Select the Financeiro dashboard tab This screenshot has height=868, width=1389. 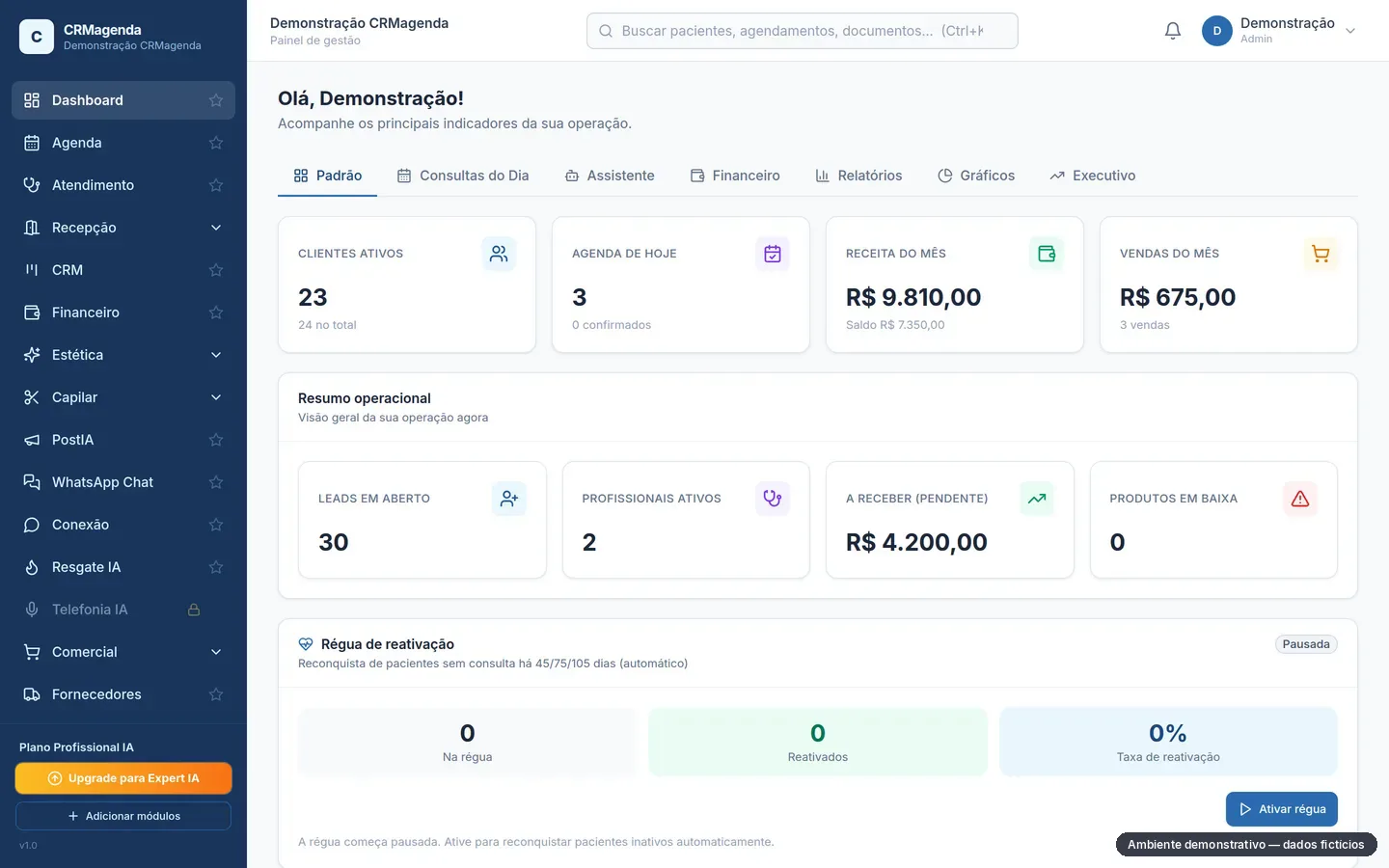(x=735, y=176)
